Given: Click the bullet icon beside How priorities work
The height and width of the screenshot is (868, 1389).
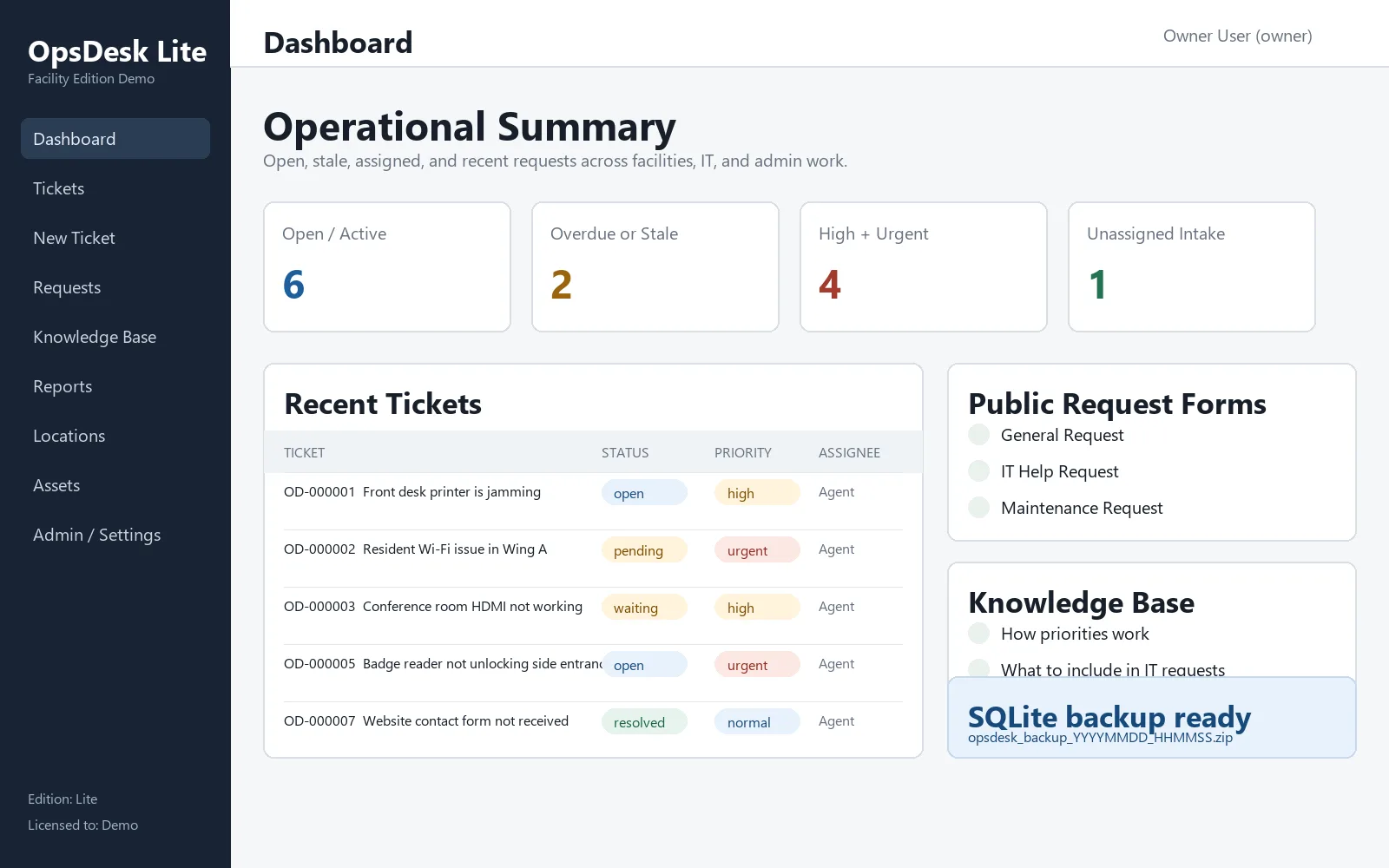Looking at the screenshot, I should [x=979, y=634].
